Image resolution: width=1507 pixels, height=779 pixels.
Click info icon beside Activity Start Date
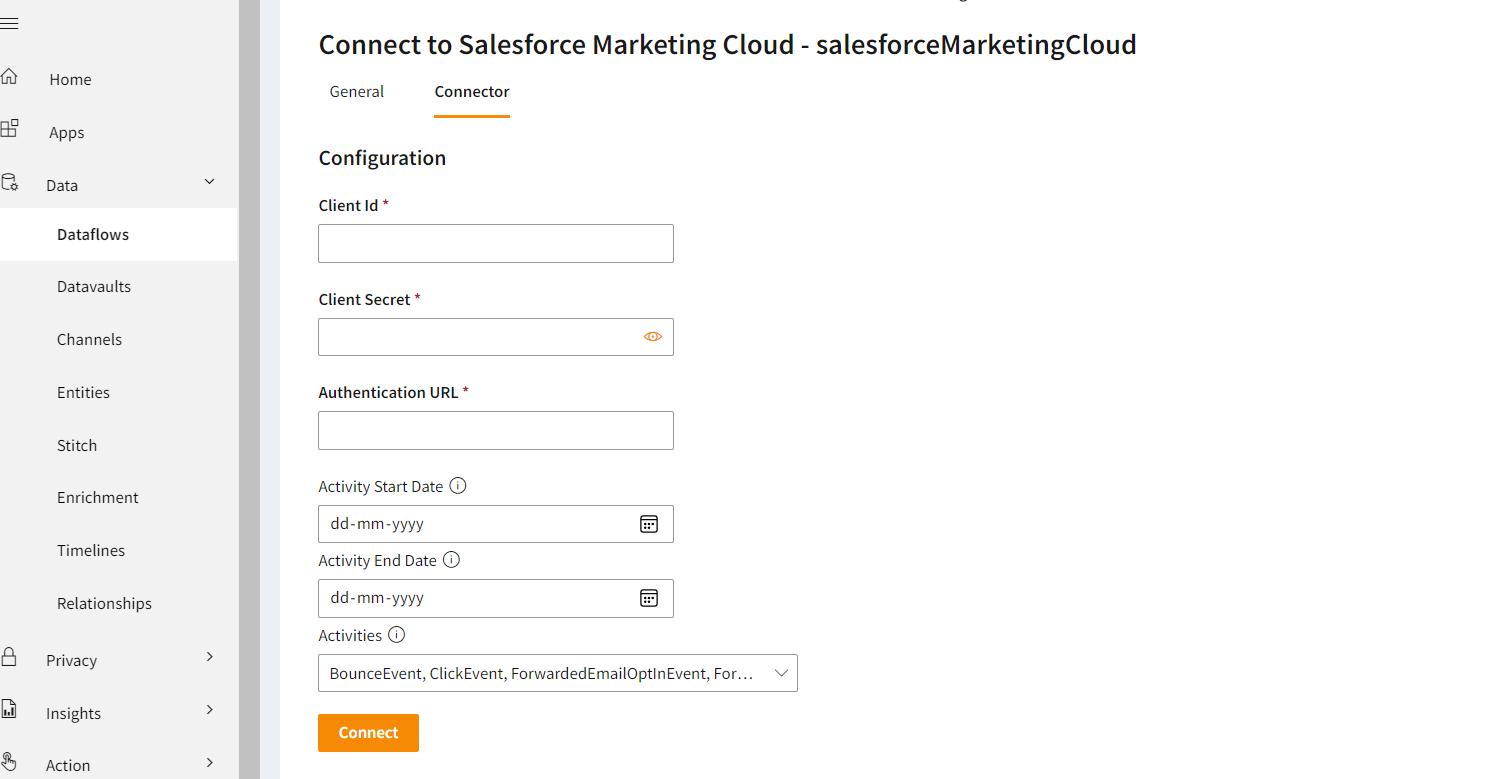(458, 486)
